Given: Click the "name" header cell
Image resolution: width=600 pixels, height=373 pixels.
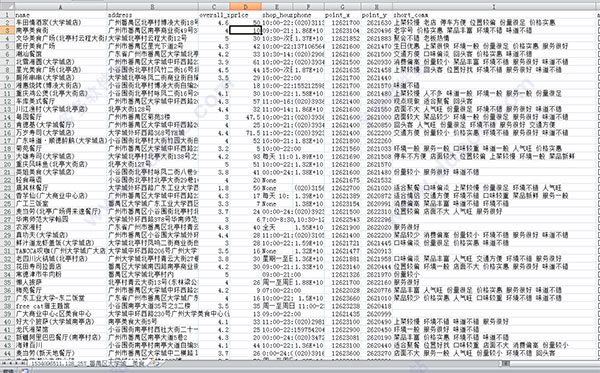Looking at the screenshot, I should 61,15.
